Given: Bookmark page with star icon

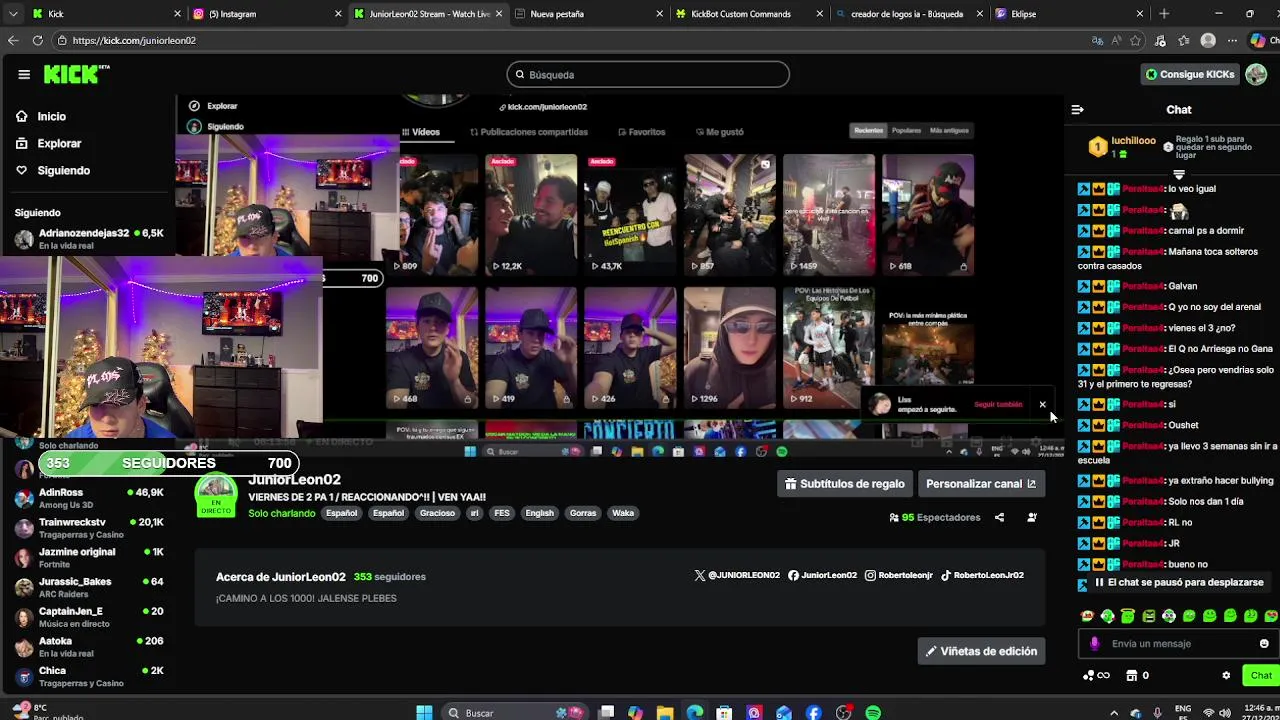Looking at the screenshot, I should 1135,41.
